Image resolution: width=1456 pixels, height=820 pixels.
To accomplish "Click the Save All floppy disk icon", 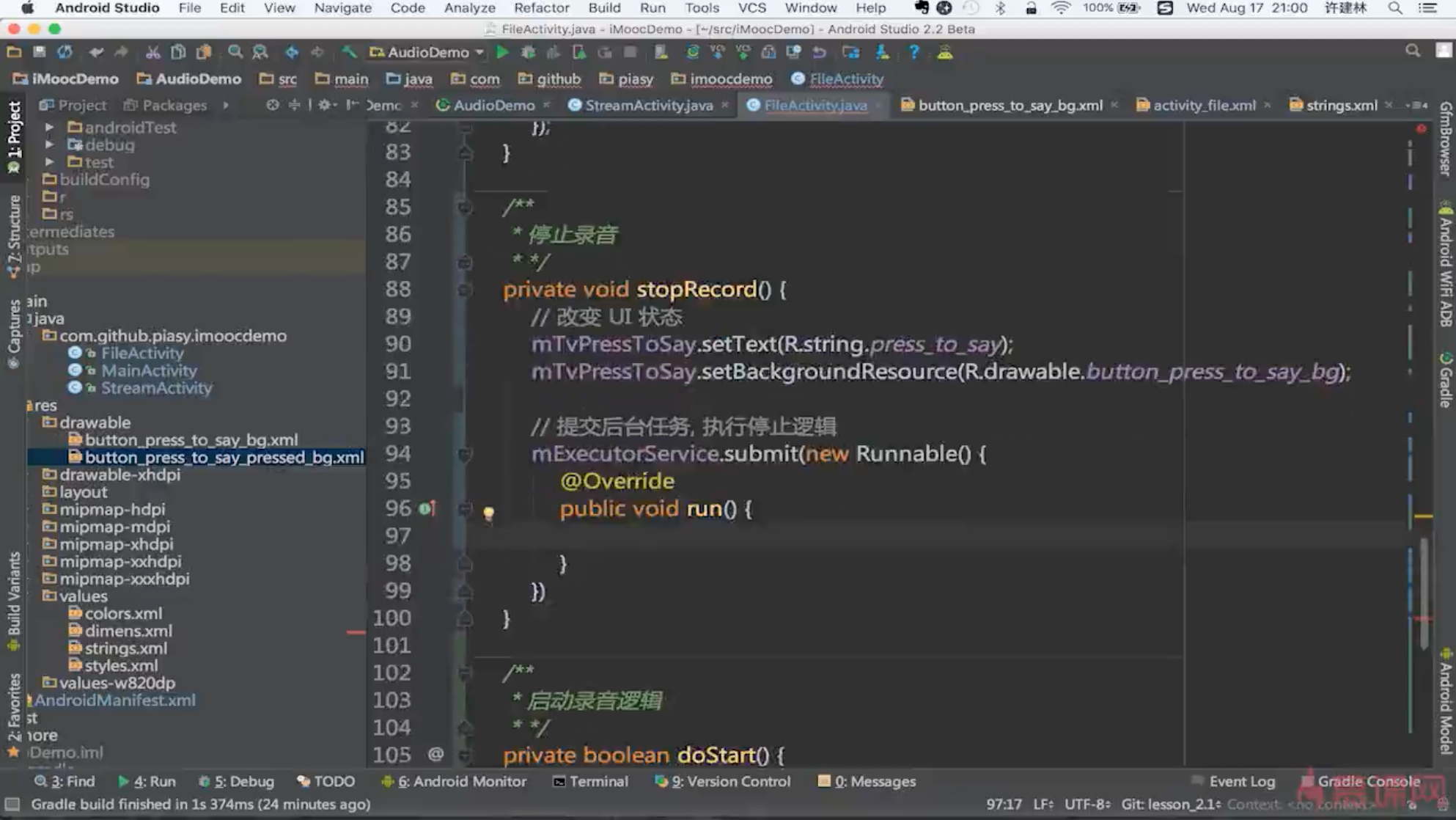I will tap(40, 52).
